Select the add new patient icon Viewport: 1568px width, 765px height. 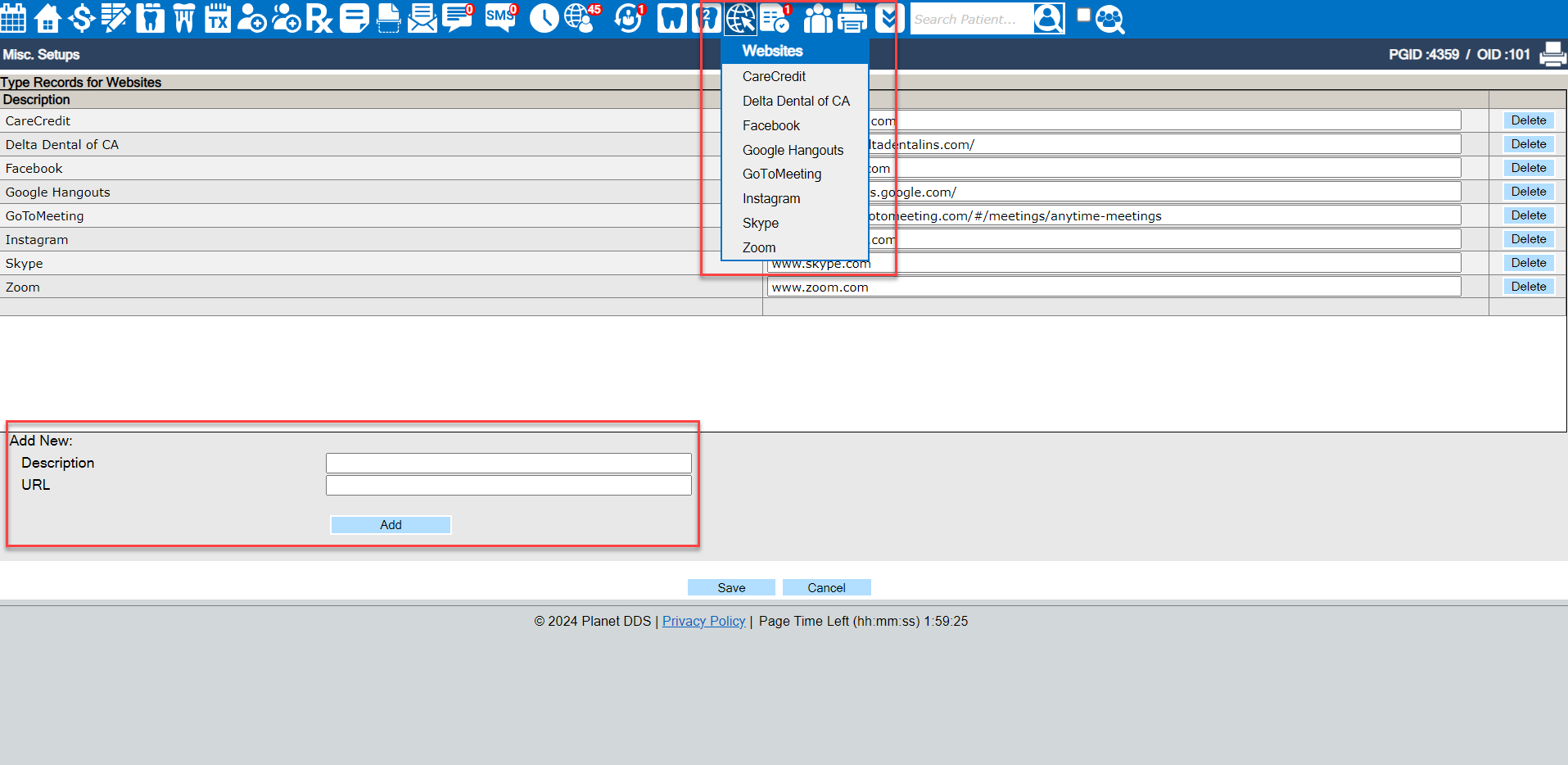click(x=253, y=18)
